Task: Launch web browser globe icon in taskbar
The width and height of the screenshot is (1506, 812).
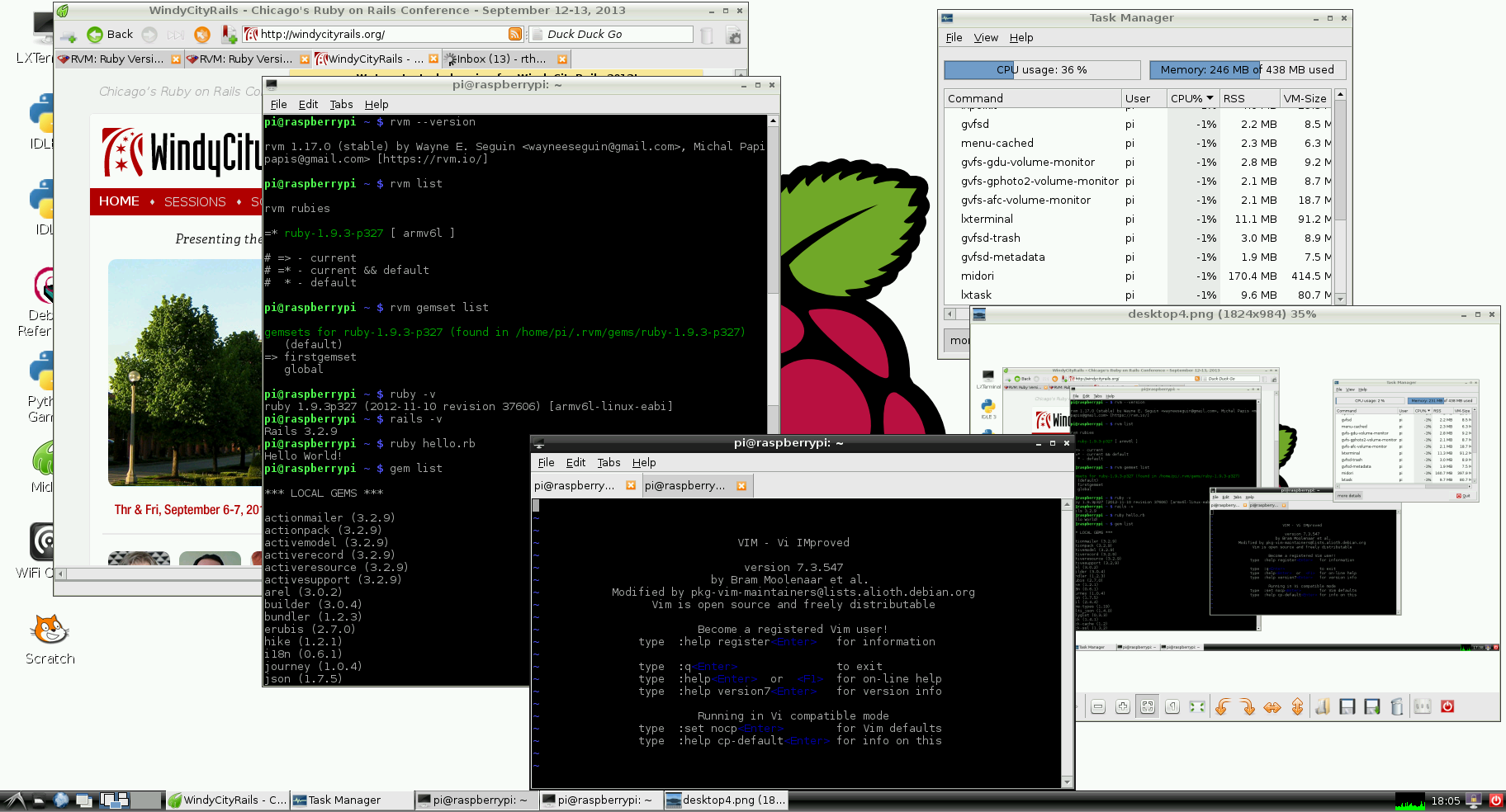Action: [x=61, y=800]
